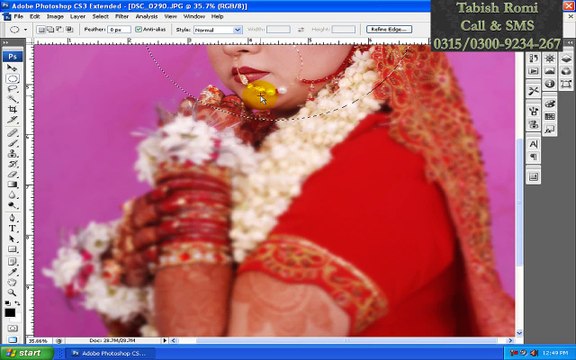Choose Intersect with selection mode

point(69,29)
